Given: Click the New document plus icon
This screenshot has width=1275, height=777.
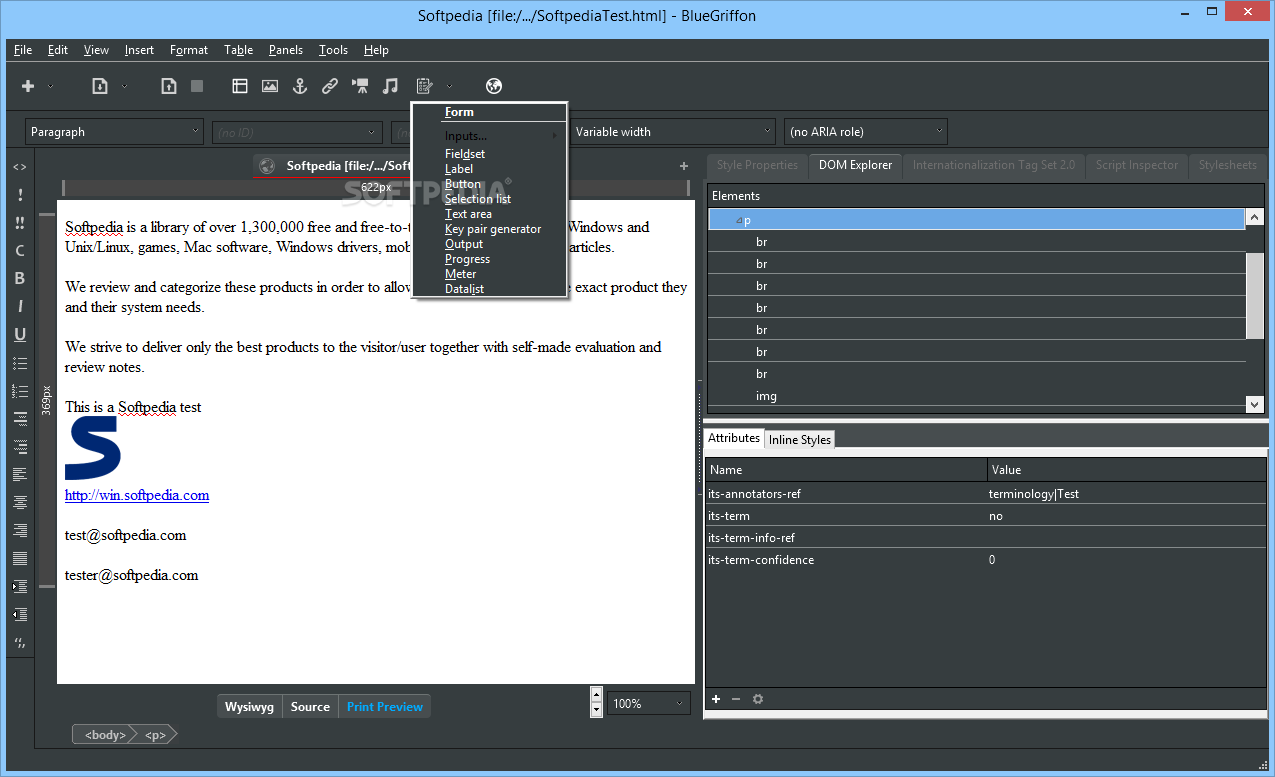Looking at the screenshot, I should (x=28, y=86).
